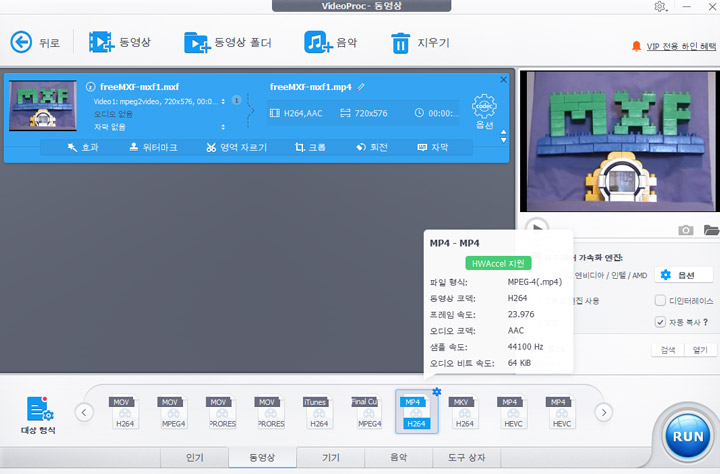Image resolution: width=720 pixels, height=474 pixels.
Task: Play the preview video
Action: (x=536, y=228)
